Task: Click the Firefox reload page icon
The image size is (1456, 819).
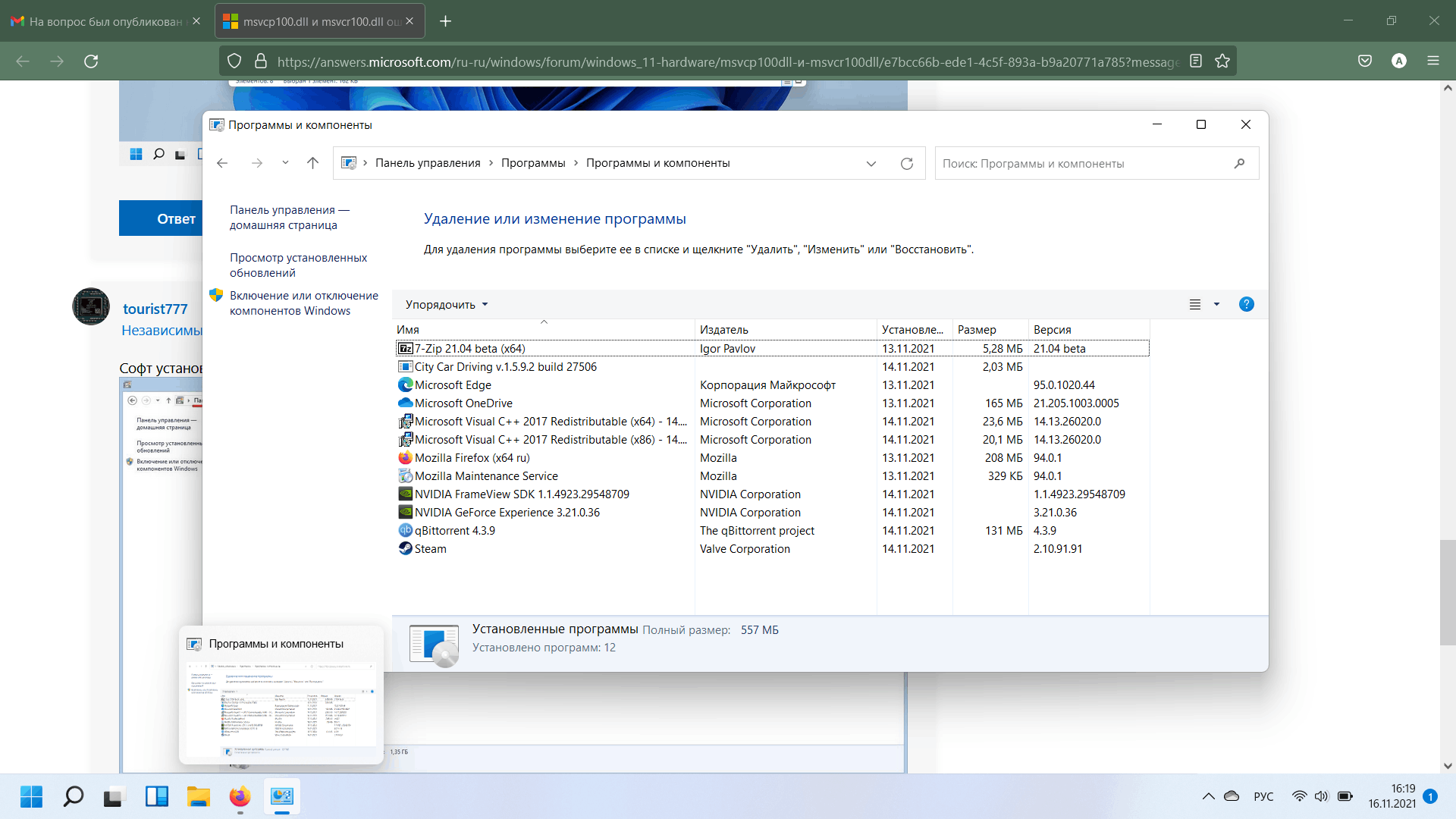Action: click(x=91, y=61)
